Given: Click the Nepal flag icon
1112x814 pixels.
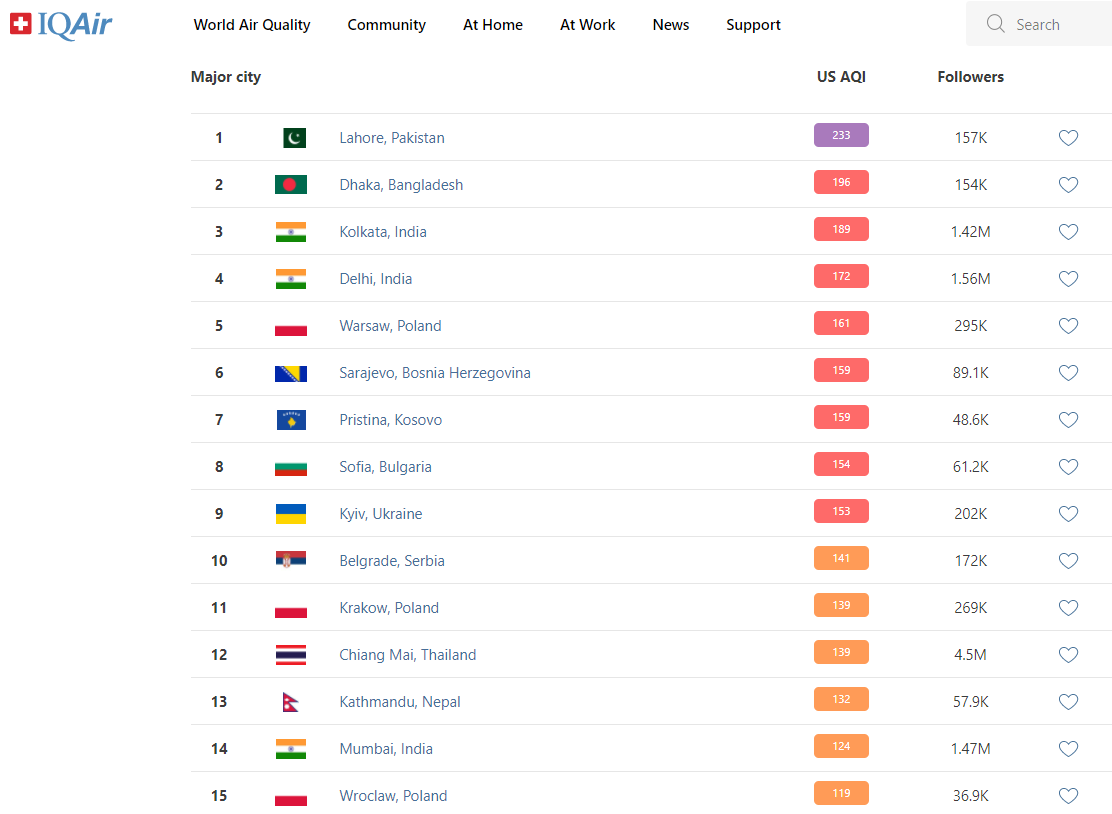Looking at the screenshot, I should point(290,702).
